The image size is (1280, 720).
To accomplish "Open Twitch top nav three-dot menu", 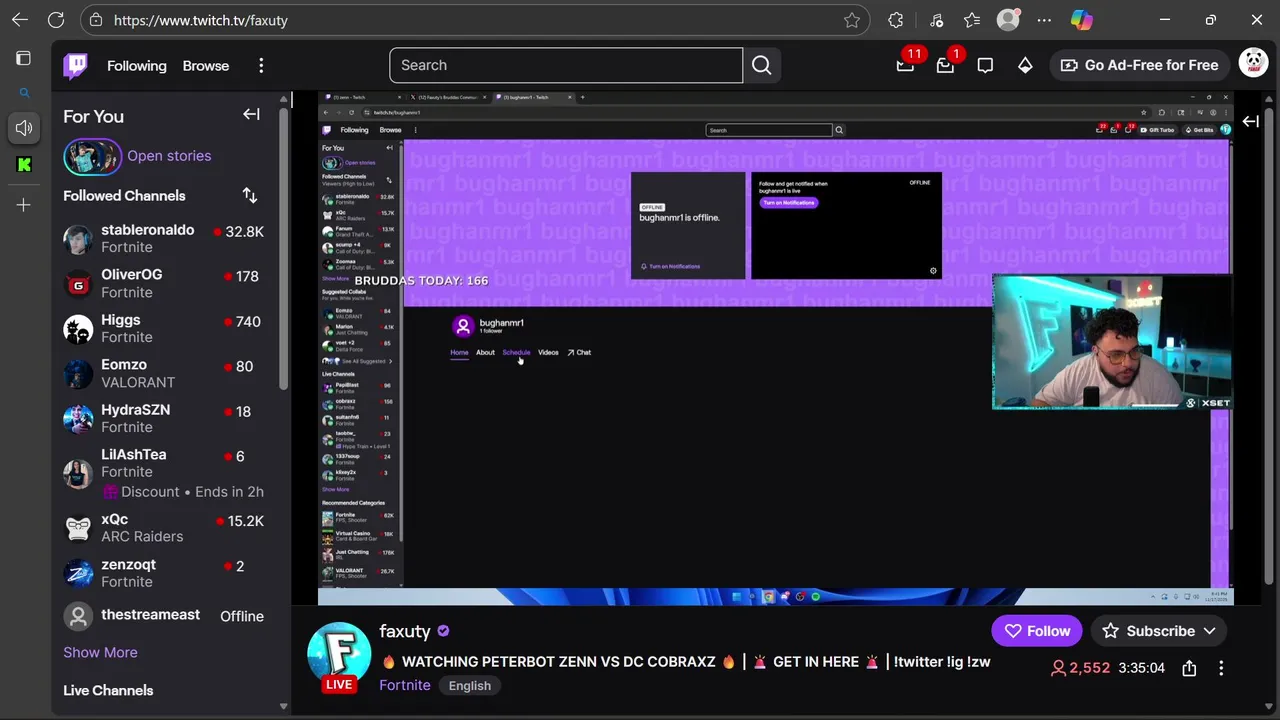I will [261, 66].
